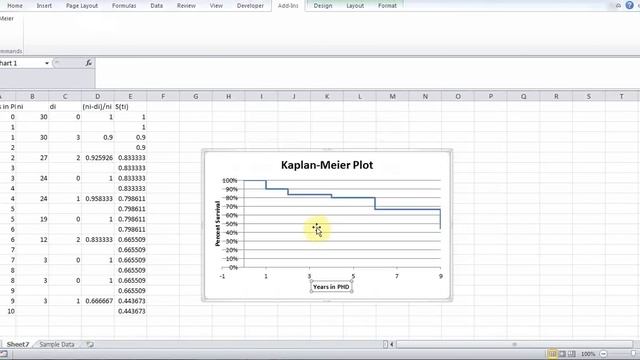The width and height of the screenshot is (640, 360).
Task: Select the (ni-di)/ni header cell
Action: (98, 107)
